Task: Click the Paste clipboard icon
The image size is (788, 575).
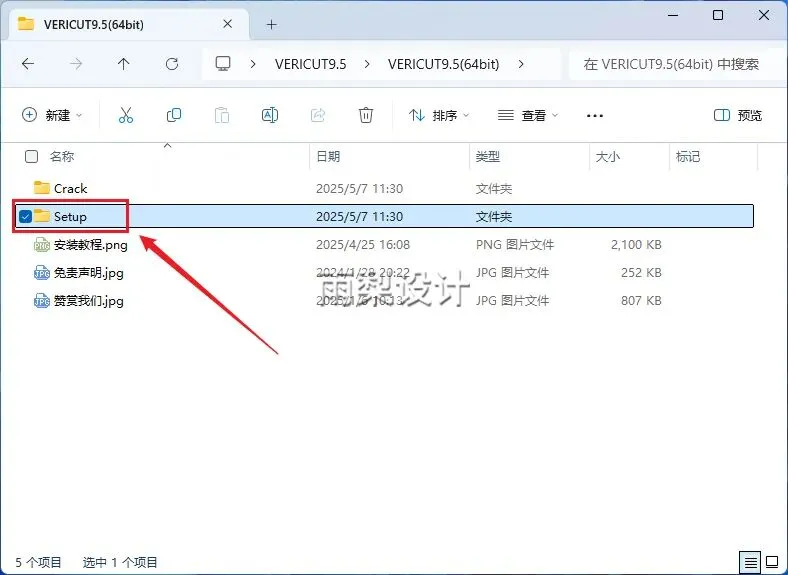Action: coord(222,115)
